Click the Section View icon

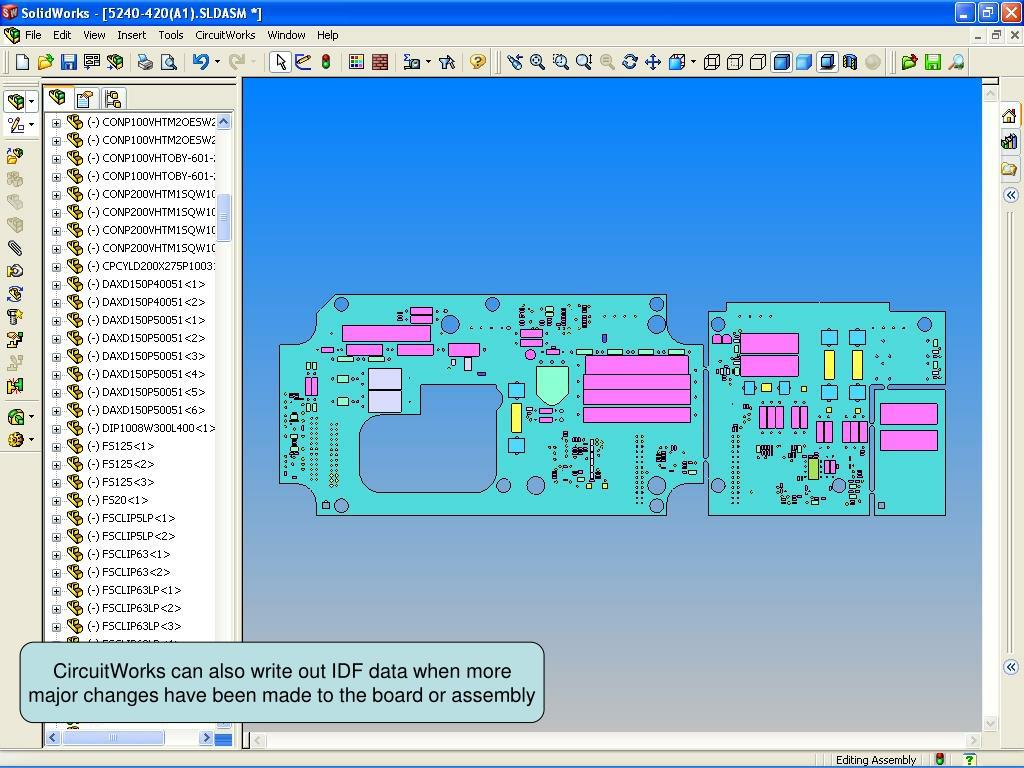click(850, 62)
